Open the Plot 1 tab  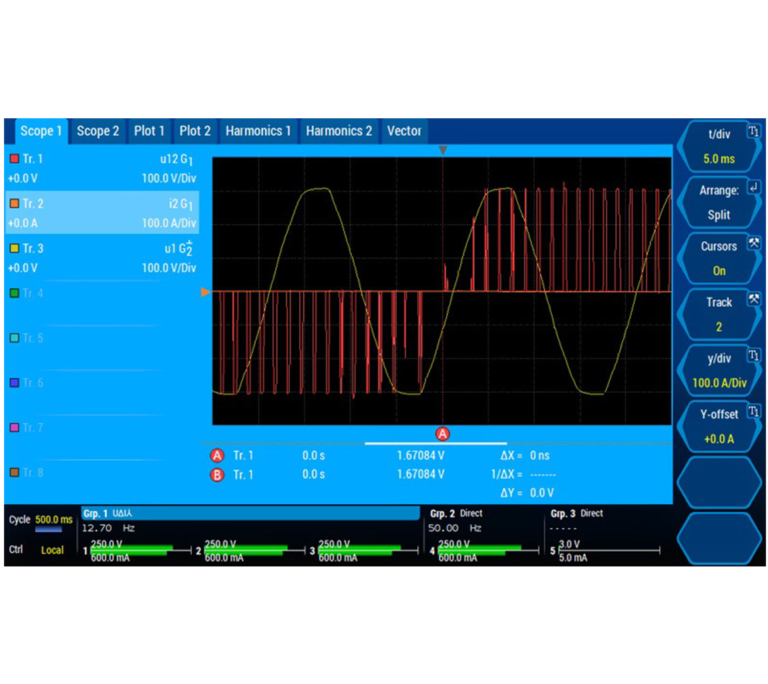[x=149, y=131]
